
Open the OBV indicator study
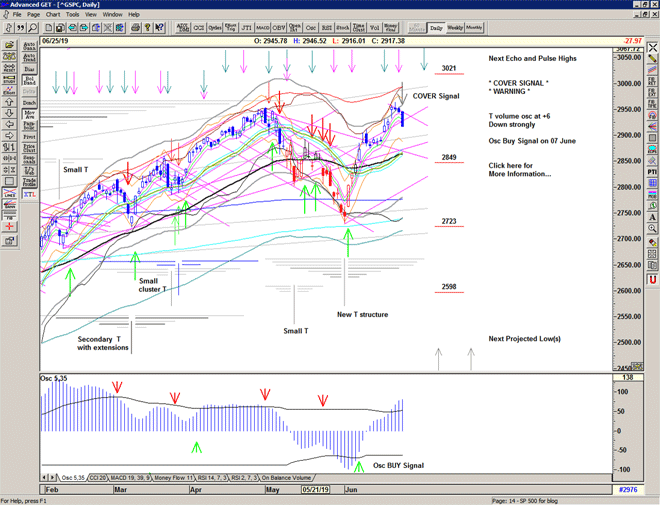[x=279, y=28]
